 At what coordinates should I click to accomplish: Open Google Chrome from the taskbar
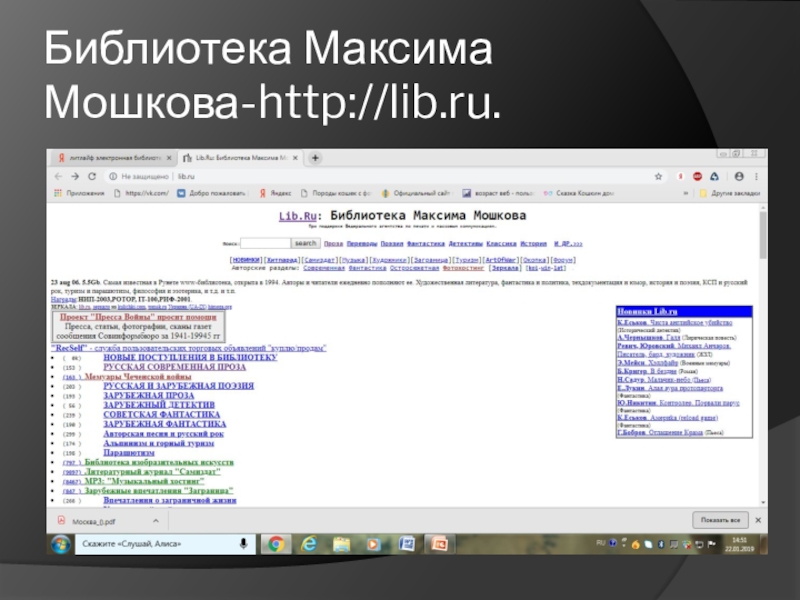click(x=277, y=544)
